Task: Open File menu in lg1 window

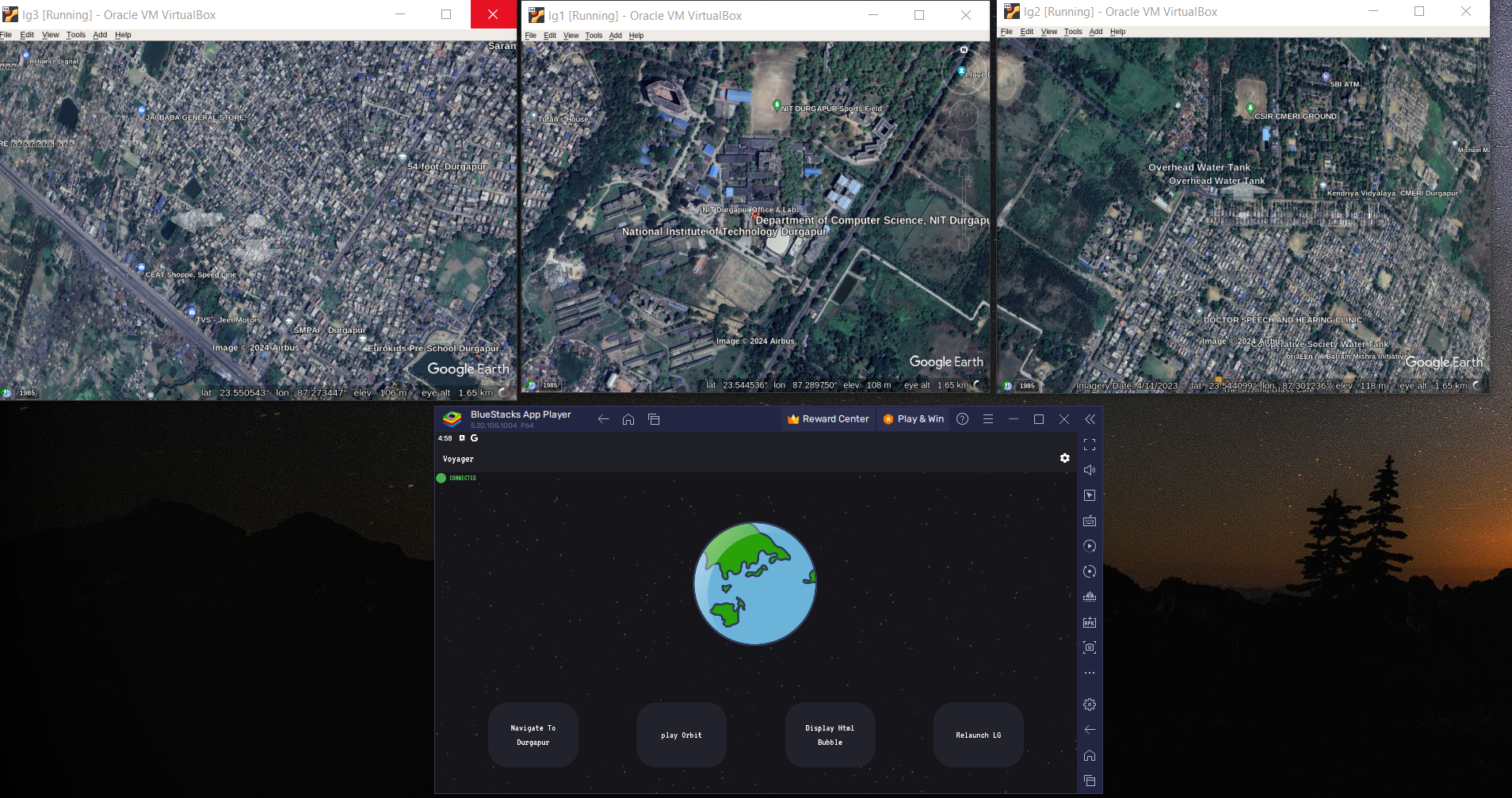Action: pyautogui.click(x=531, y=36)
